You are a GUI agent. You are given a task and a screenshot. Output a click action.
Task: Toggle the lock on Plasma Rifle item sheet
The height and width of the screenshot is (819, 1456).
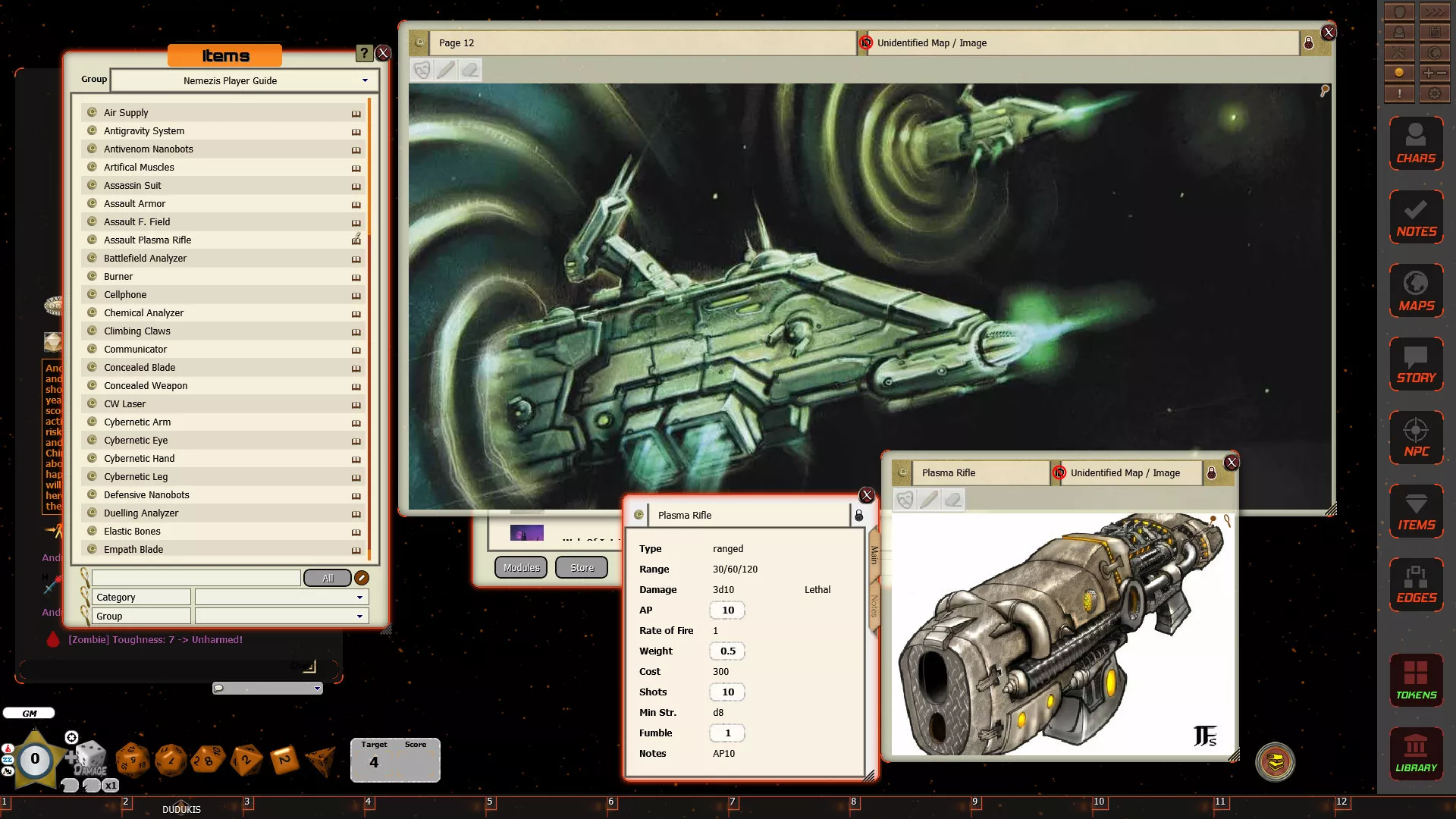coord(858,516)
